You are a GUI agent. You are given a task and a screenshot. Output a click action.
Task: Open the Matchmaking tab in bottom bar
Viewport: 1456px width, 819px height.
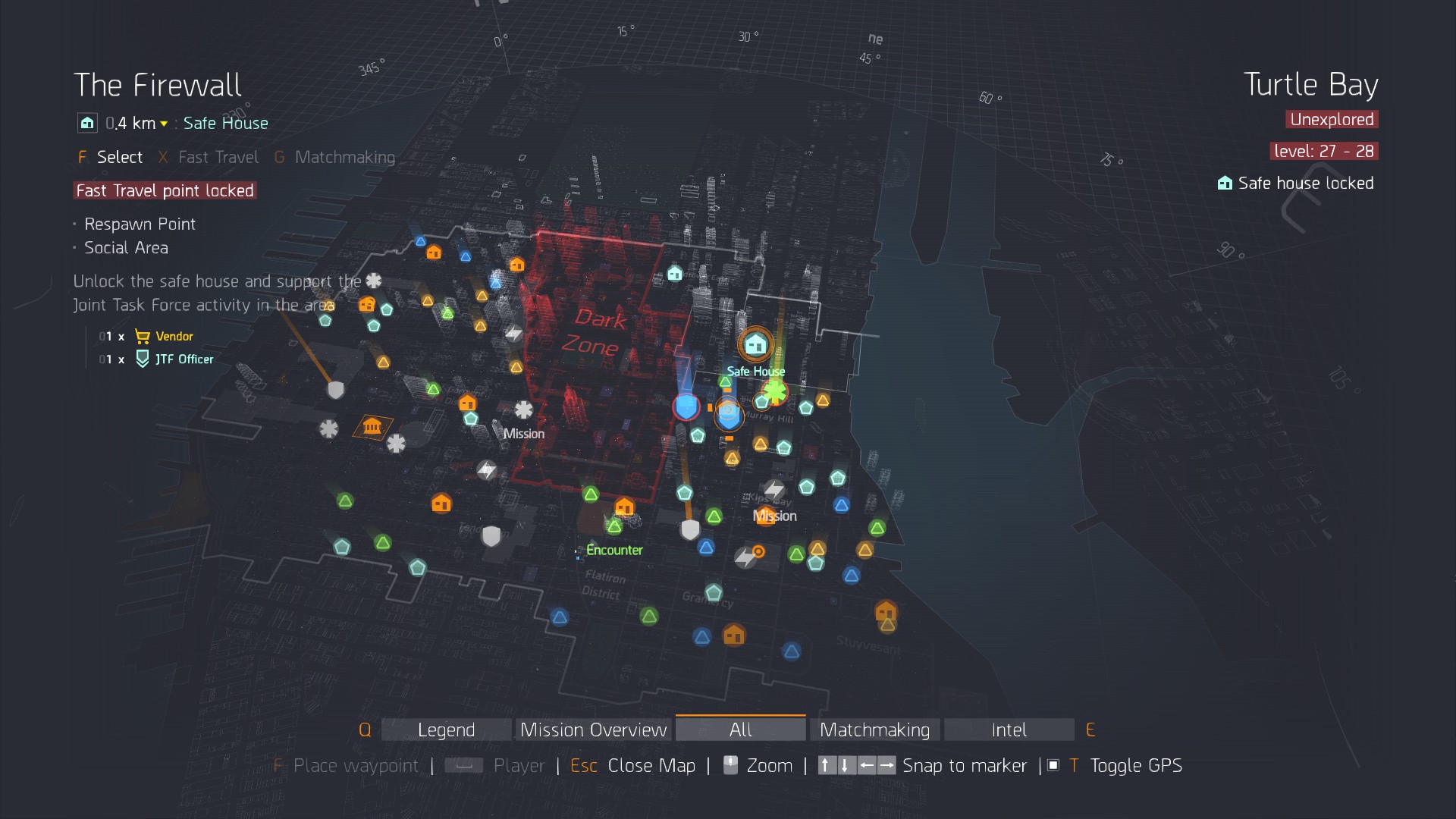click(x=874, y=730)
